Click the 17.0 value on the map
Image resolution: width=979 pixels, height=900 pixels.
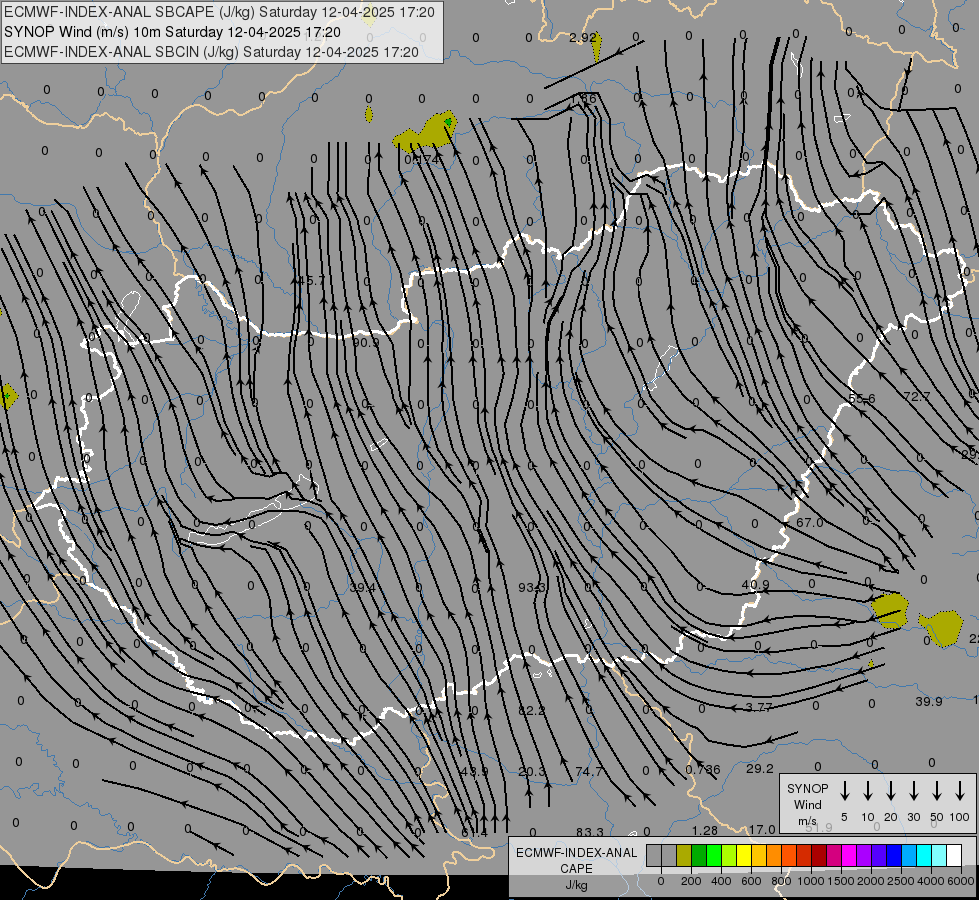coord(762,829)
